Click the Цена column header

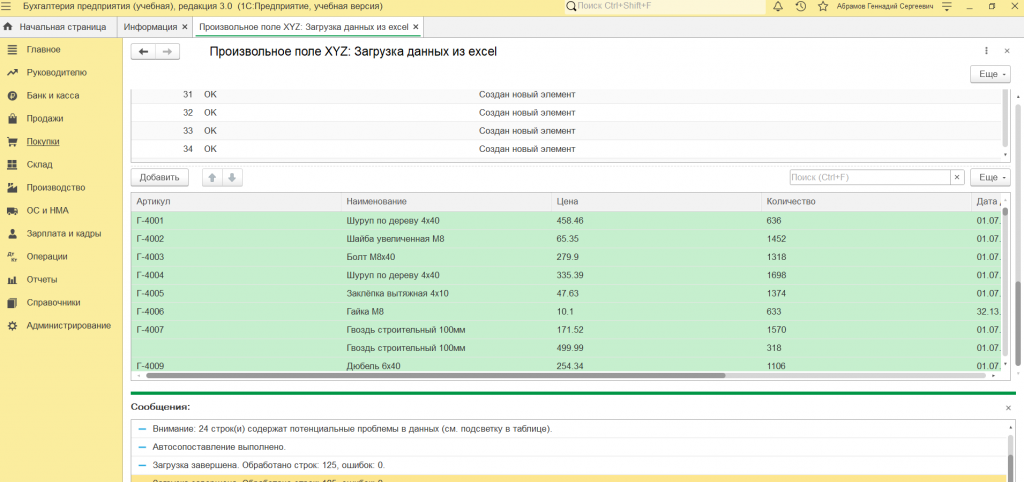pos(656,201)
